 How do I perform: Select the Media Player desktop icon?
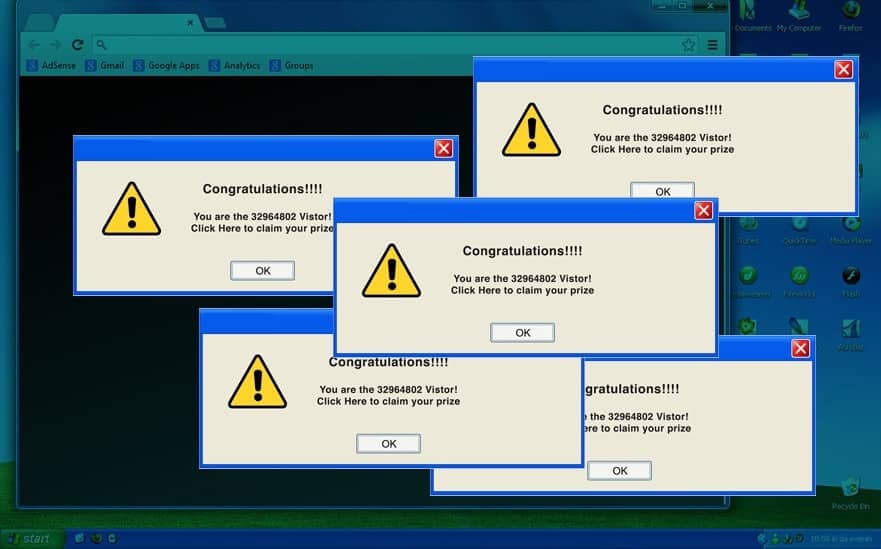[x=851, y=231]
